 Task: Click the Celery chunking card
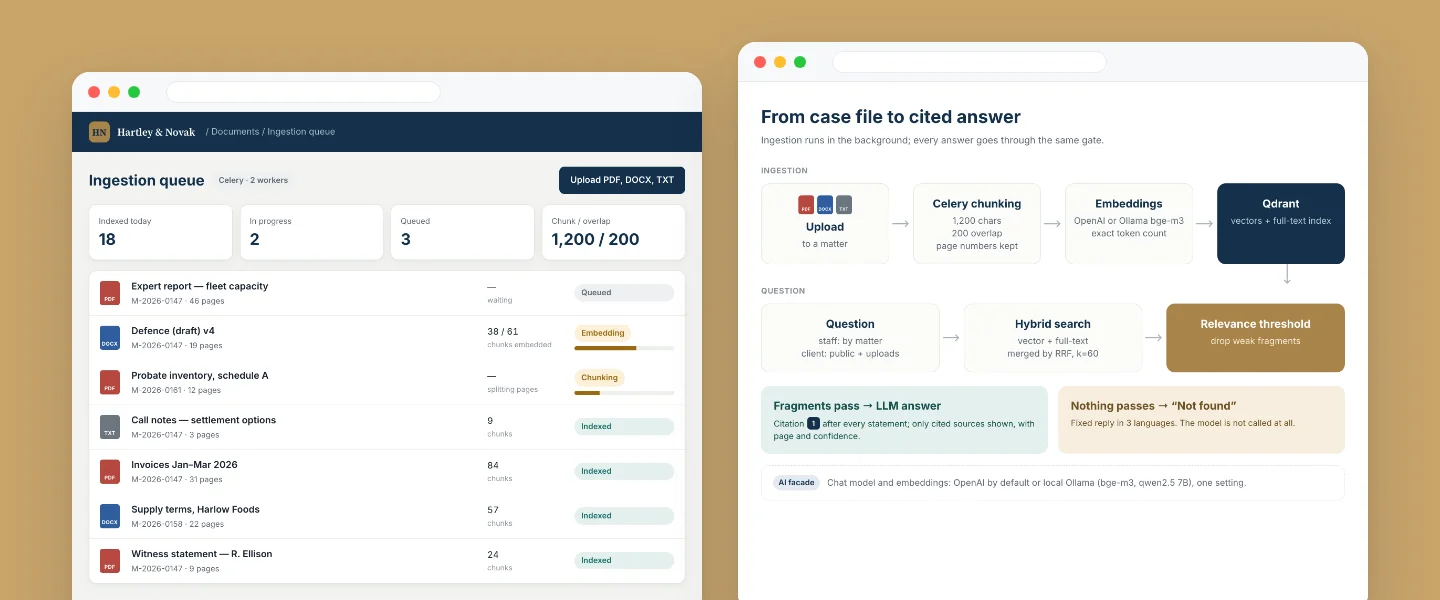coord(977,224)
